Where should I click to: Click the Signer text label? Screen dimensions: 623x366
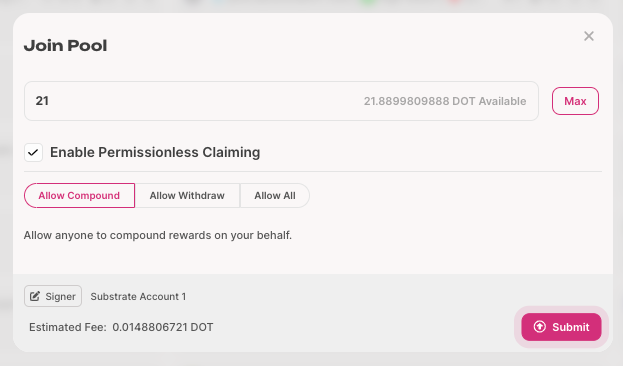pos(60,296)
